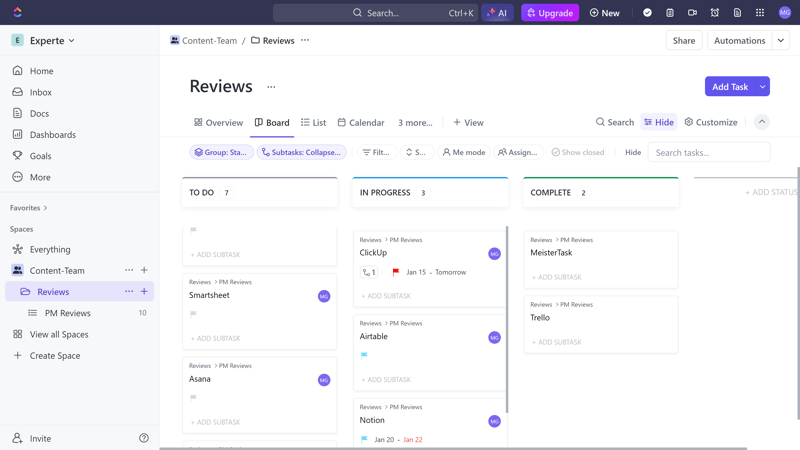Open the help question mark icon
The width and height of the screenshot is (800, 450).
[144, 438]
